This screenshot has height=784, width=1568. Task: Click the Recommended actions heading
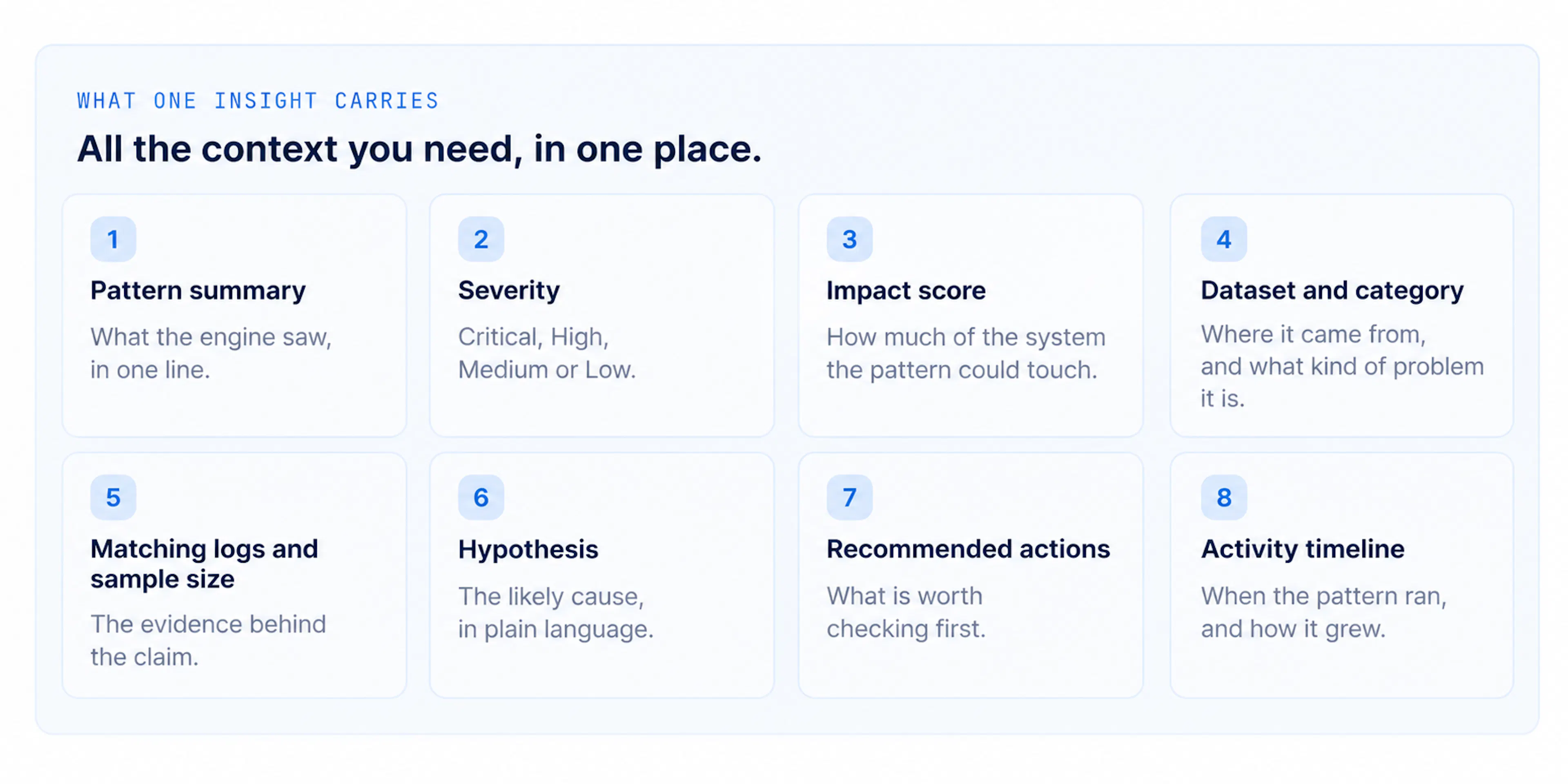tap(969, 549)
